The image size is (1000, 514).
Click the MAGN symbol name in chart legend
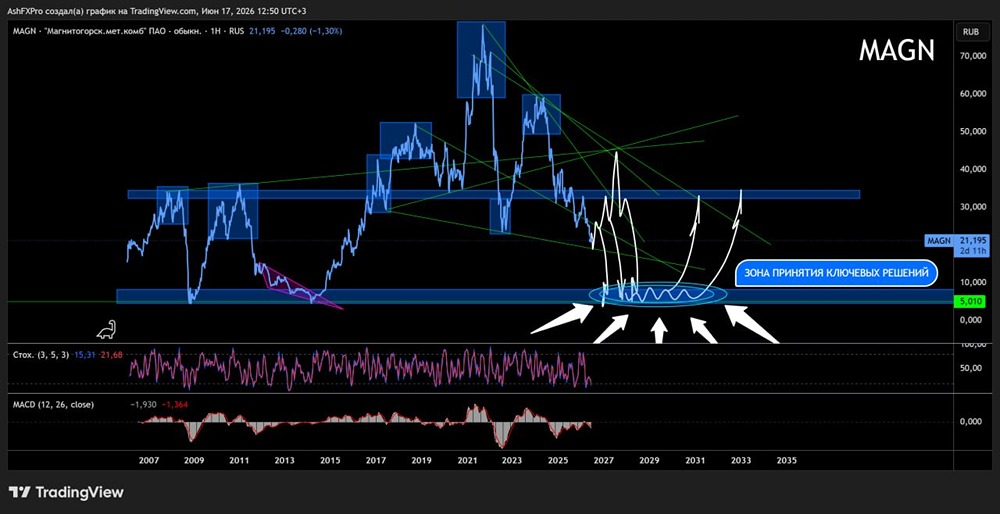pos(23,31)
